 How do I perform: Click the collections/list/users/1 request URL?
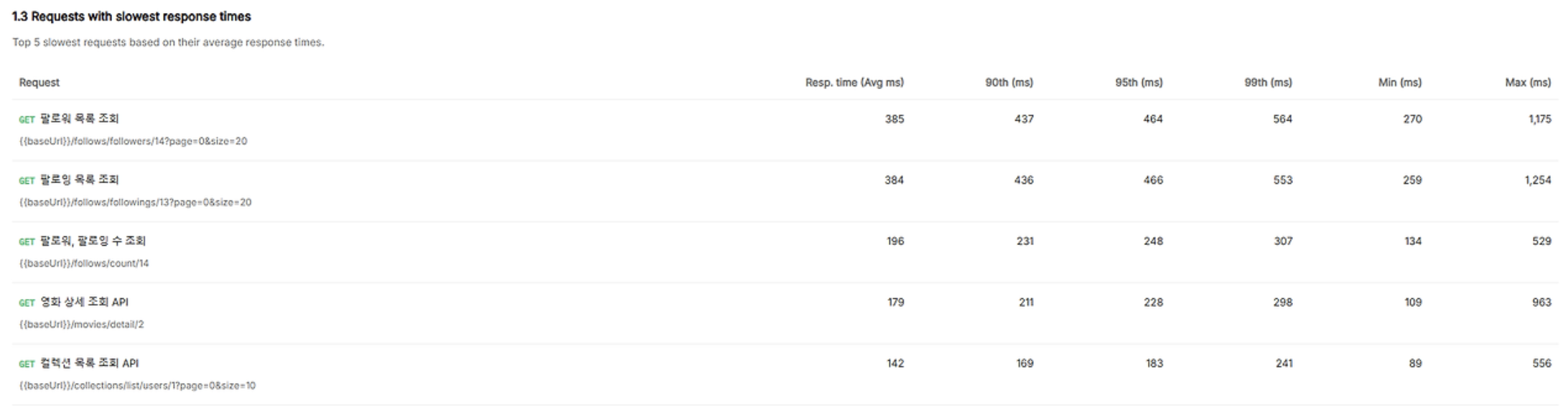137,386
